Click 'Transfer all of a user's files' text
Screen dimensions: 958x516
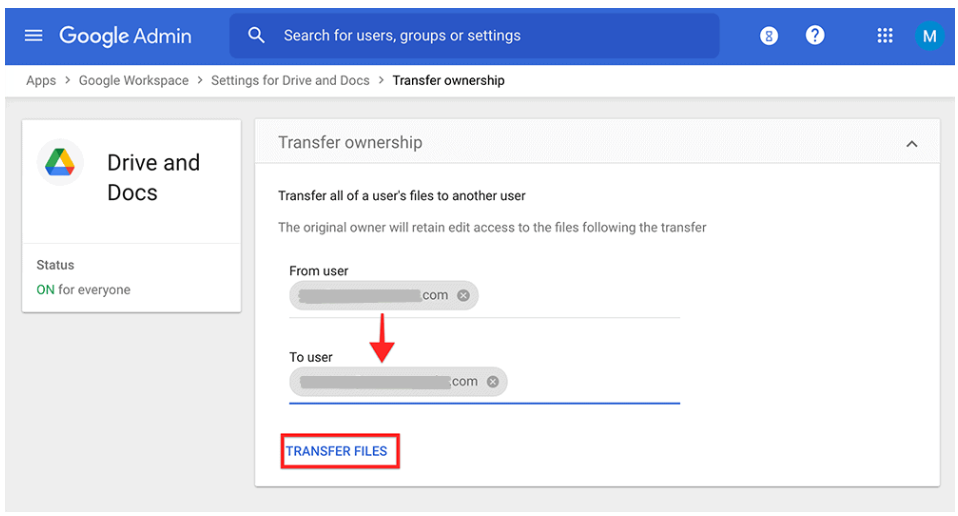coord(401,196)
